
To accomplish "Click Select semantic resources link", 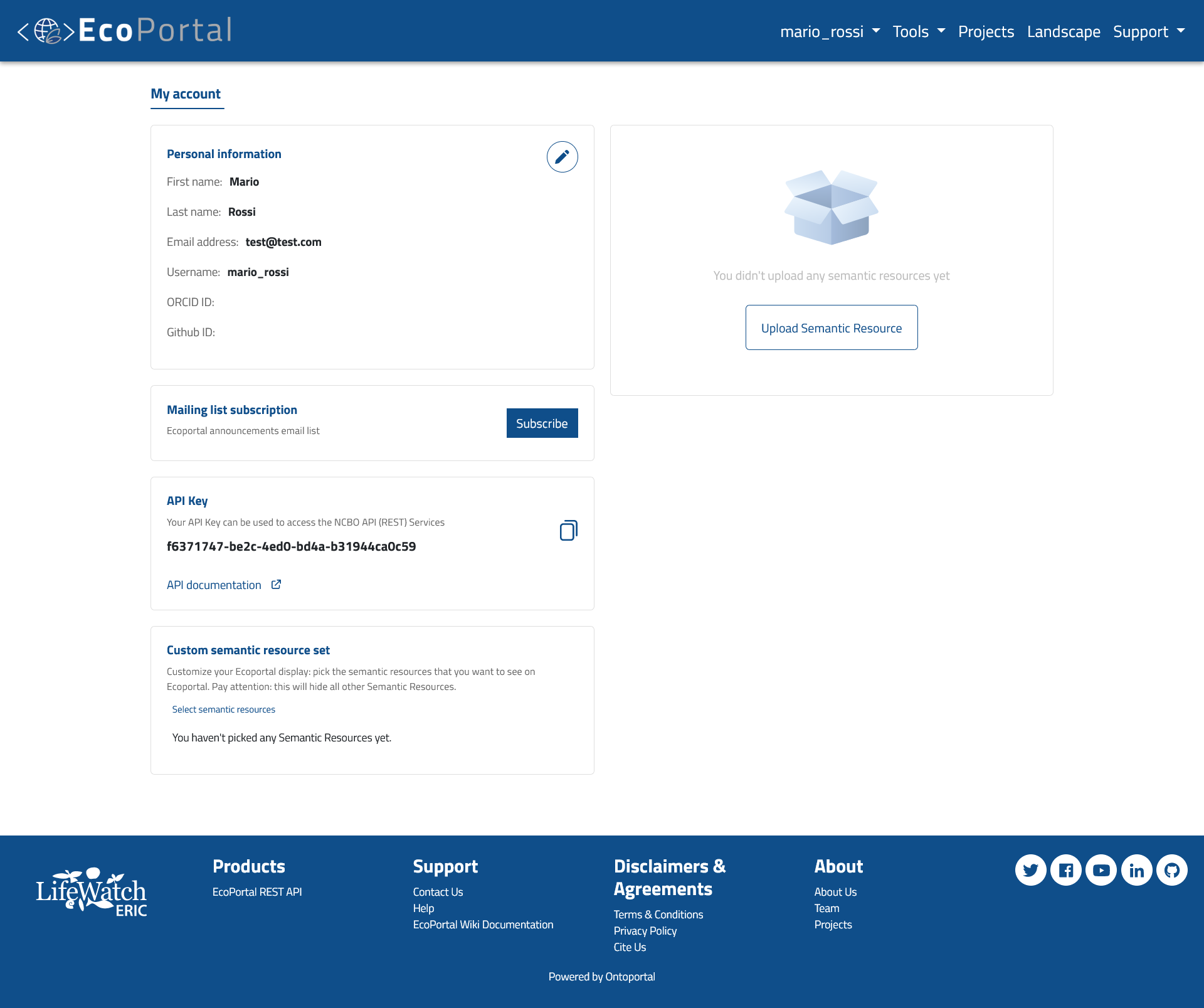I will point(224,709).
